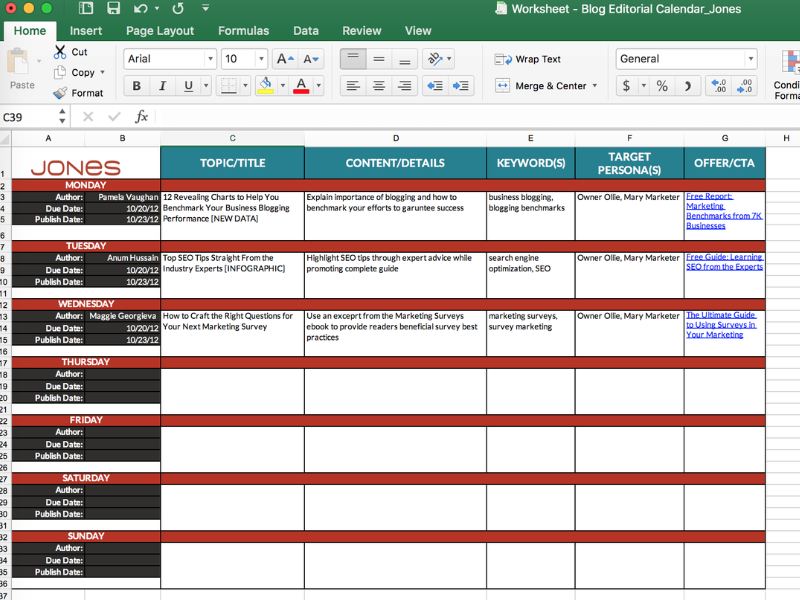The image size is (800, 600).
Task: Expand the orientation dropdown arrow
Action: click(449, 59)
